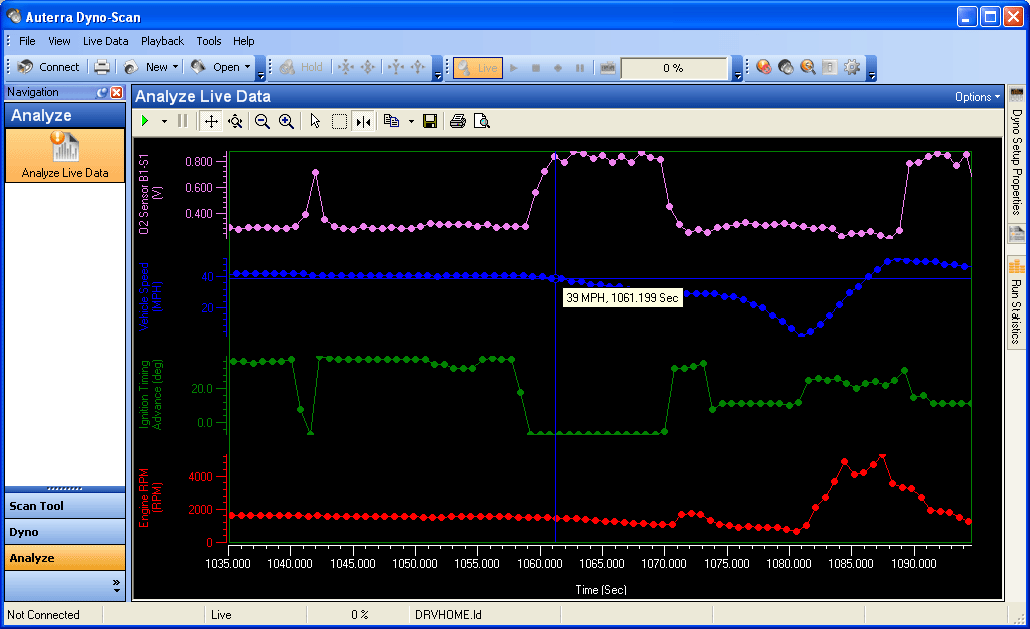Copy the chart to the clipboard

392,121
